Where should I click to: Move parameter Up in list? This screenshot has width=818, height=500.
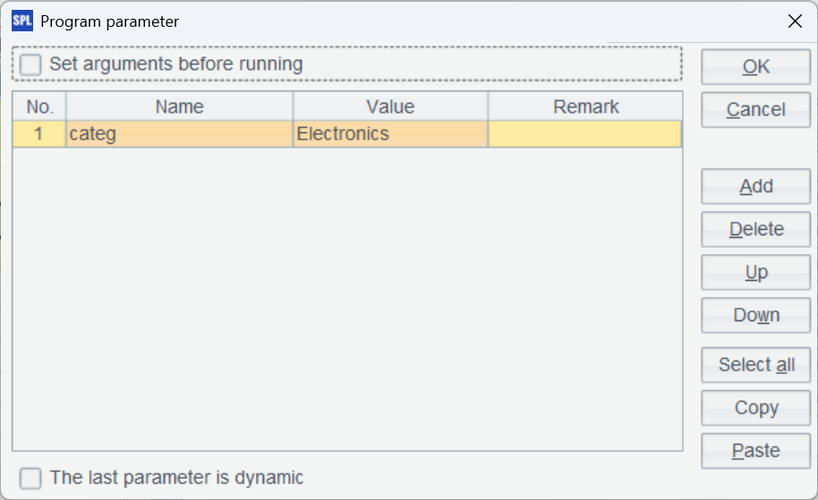tap(756, 272)
